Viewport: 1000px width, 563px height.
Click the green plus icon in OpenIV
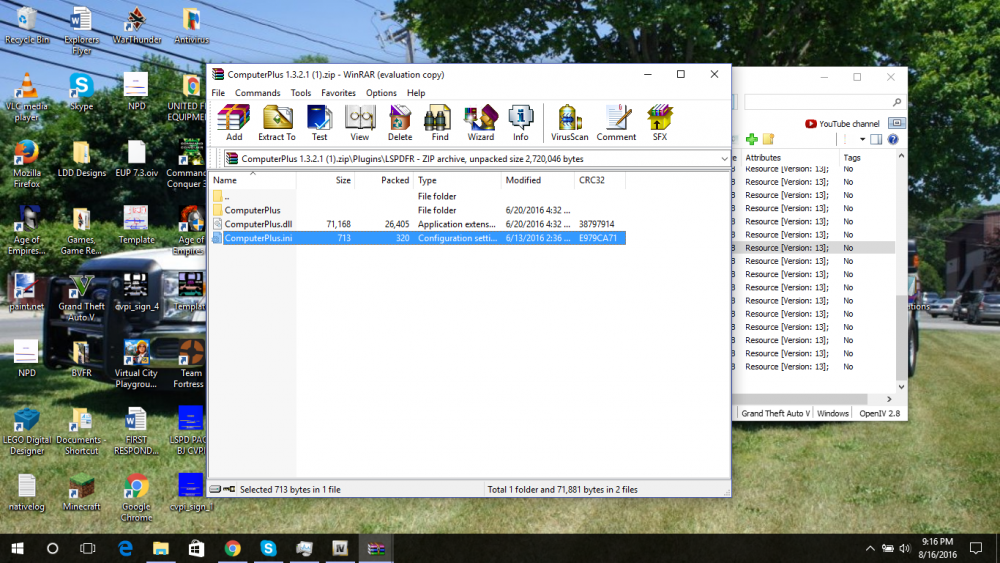pos(752,139)
